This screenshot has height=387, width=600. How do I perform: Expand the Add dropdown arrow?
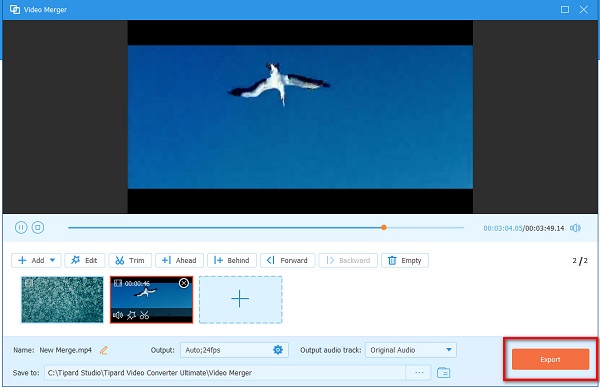tap(52, 260)
